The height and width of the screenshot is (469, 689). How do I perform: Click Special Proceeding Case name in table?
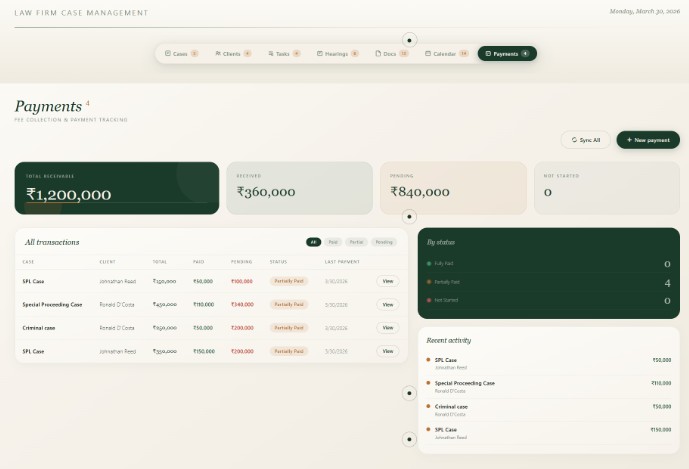pos(52,305)
